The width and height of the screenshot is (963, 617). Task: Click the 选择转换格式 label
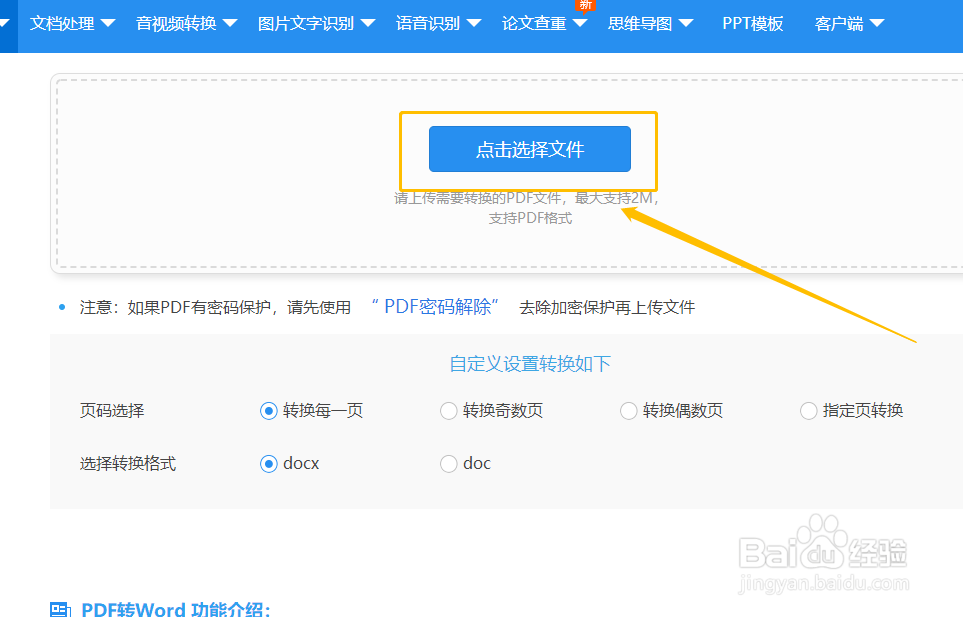[x=128, y=464]
